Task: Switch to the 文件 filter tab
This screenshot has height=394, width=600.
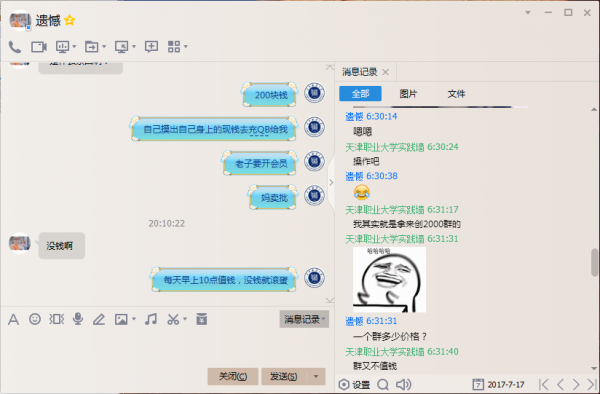Action: click(x=457, y=94)
